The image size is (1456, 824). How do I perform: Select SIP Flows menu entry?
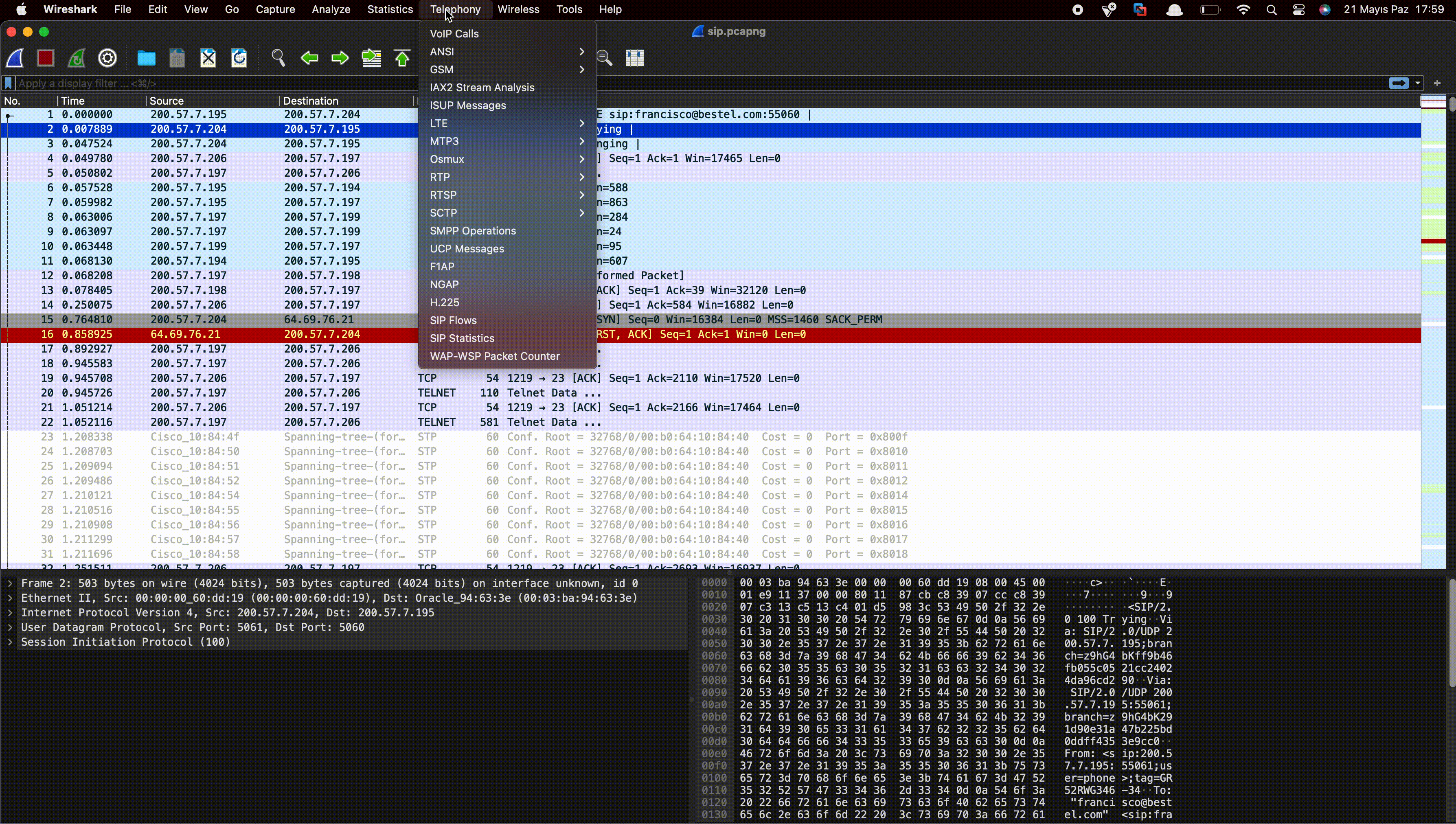click(x=508, y=320)
